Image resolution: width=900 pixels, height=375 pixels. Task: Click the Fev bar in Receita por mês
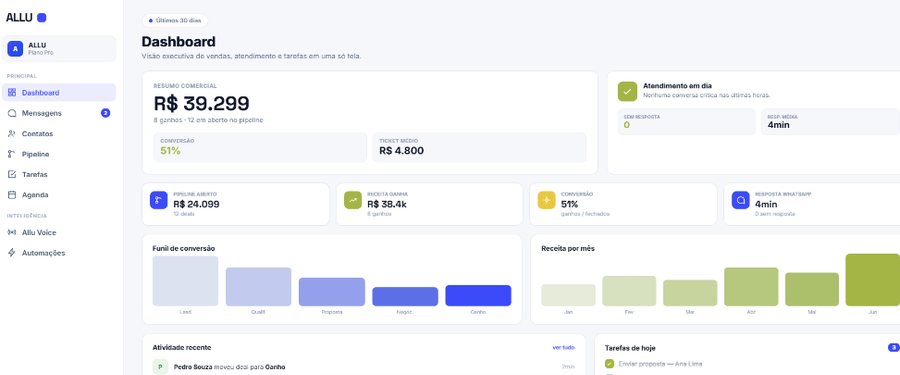(x=629, y=291)
